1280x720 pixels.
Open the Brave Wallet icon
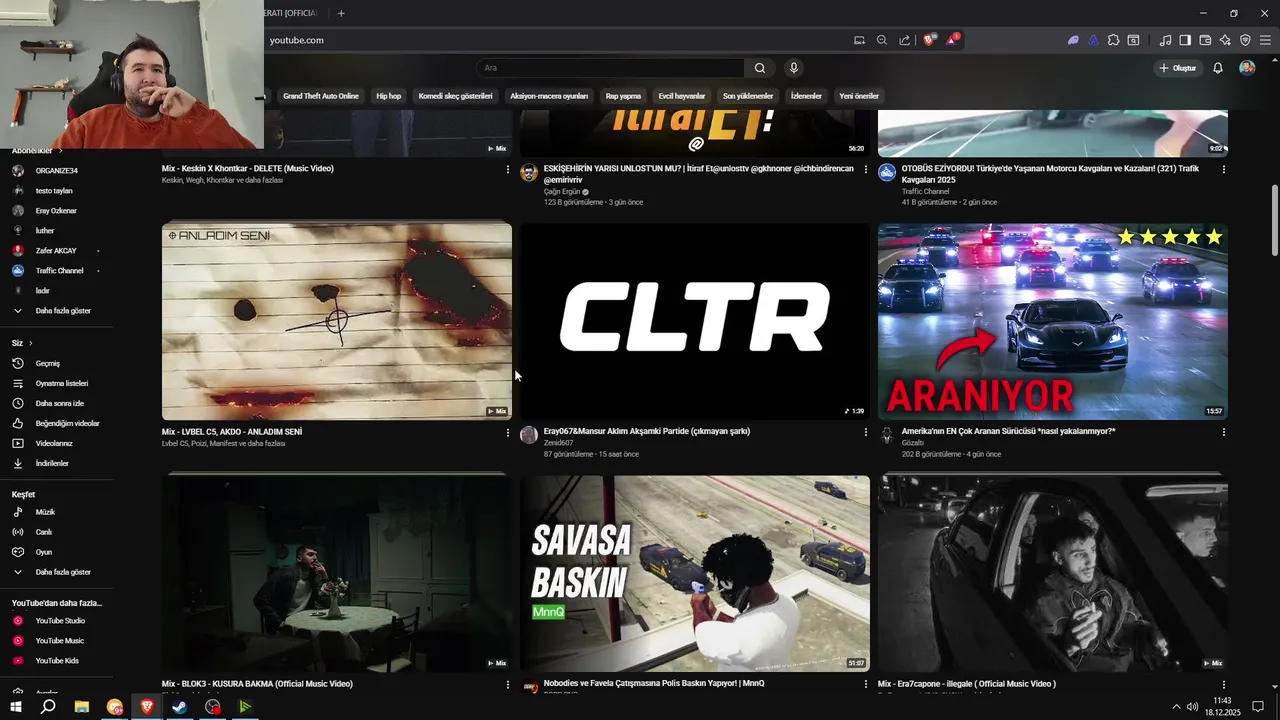click(1205, 40)
